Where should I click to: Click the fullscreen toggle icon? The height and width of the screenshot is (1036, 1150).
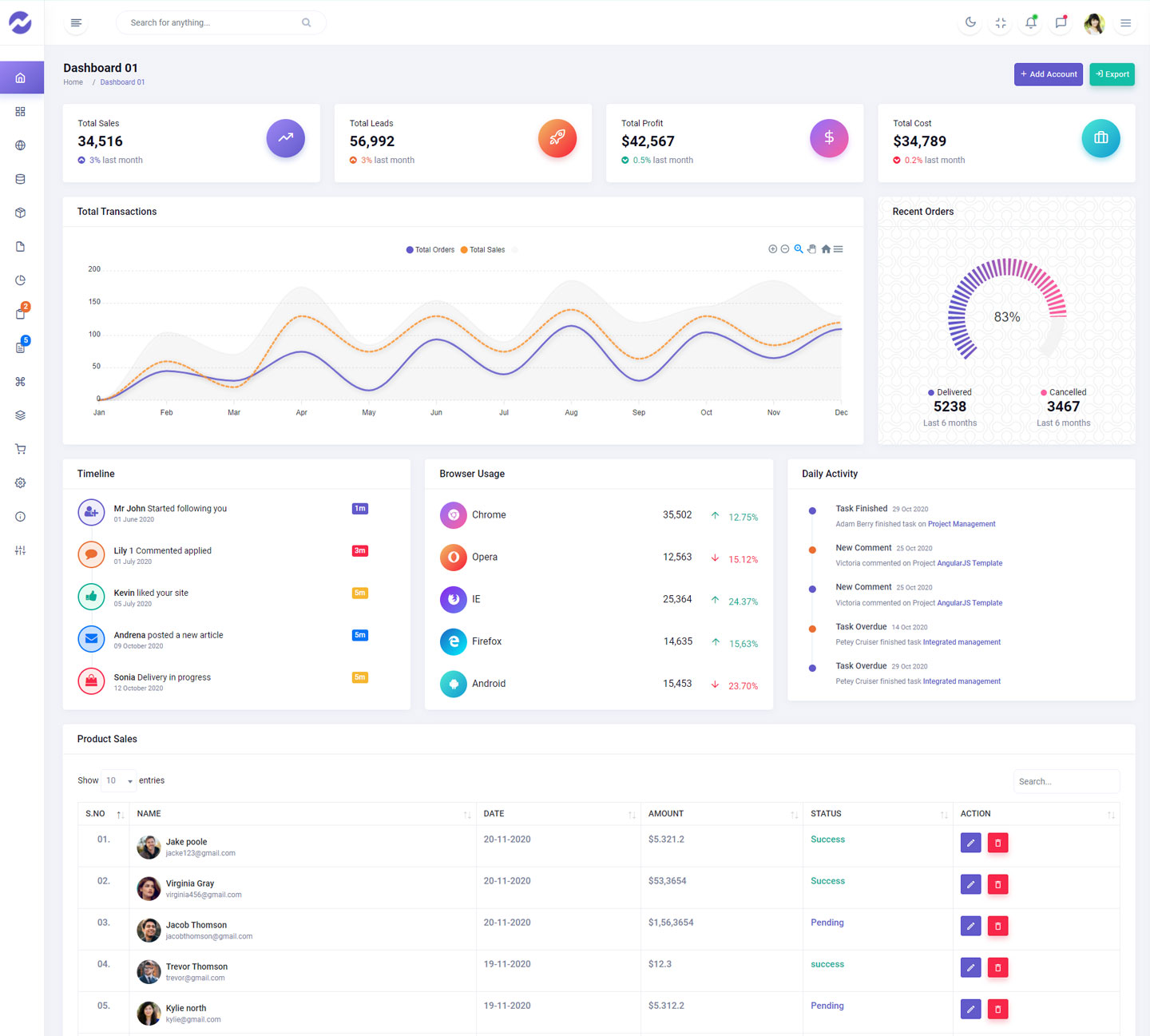pos(1001,23)
